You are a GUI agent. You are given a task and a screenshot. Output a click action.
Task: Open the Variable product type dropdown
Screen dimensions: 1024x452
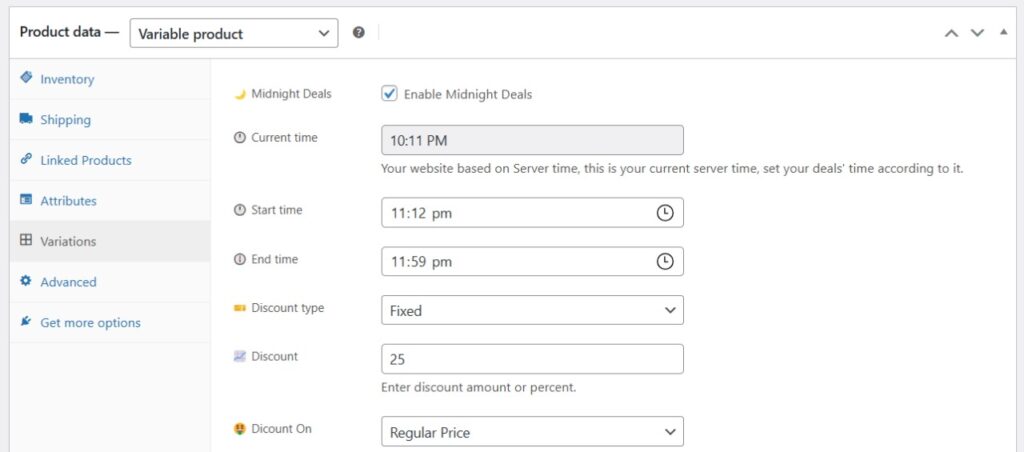[234, 33]
